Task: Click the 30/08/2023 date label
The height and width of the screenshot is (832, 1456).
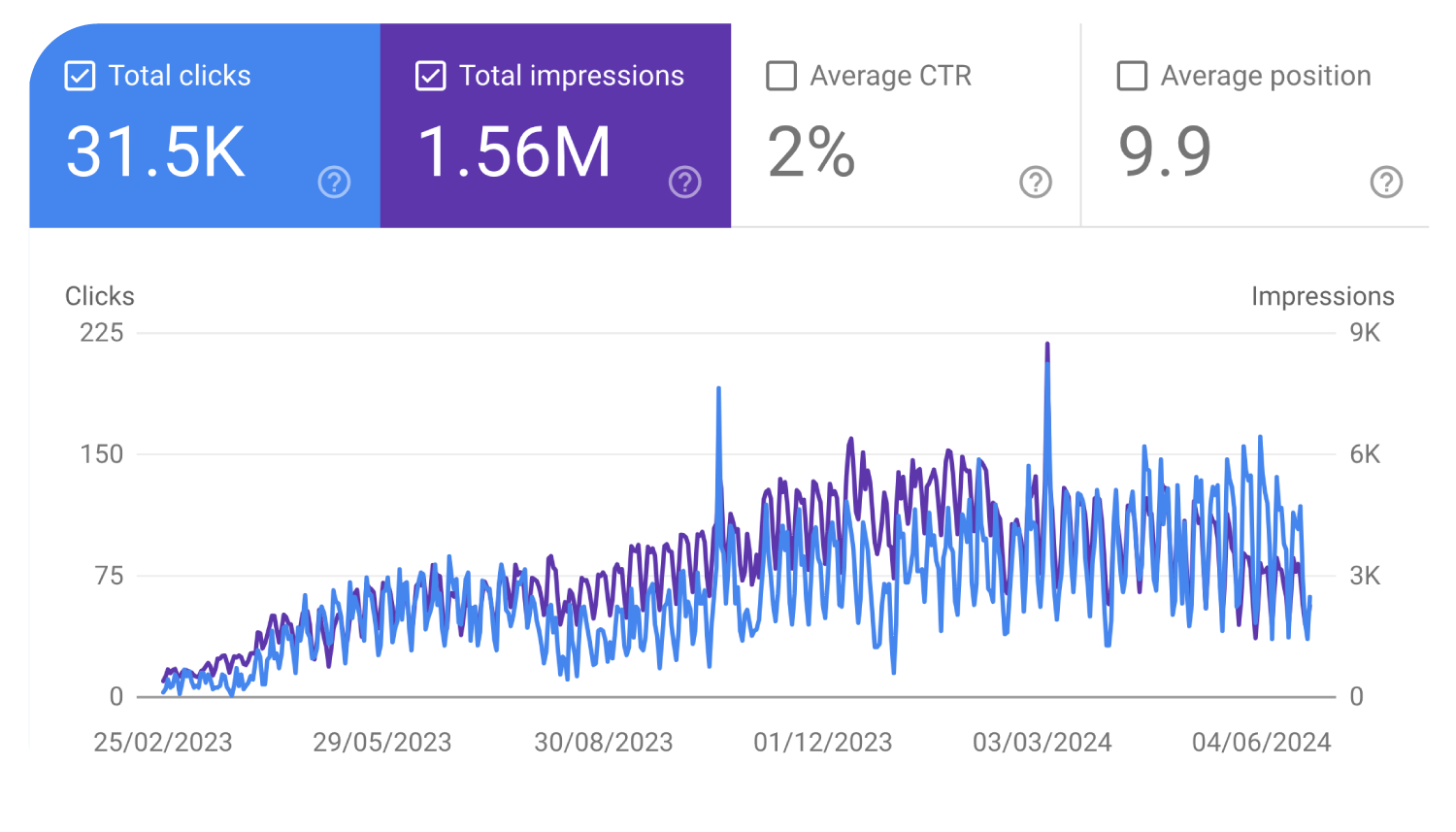Action: click(x=604, y=743)
